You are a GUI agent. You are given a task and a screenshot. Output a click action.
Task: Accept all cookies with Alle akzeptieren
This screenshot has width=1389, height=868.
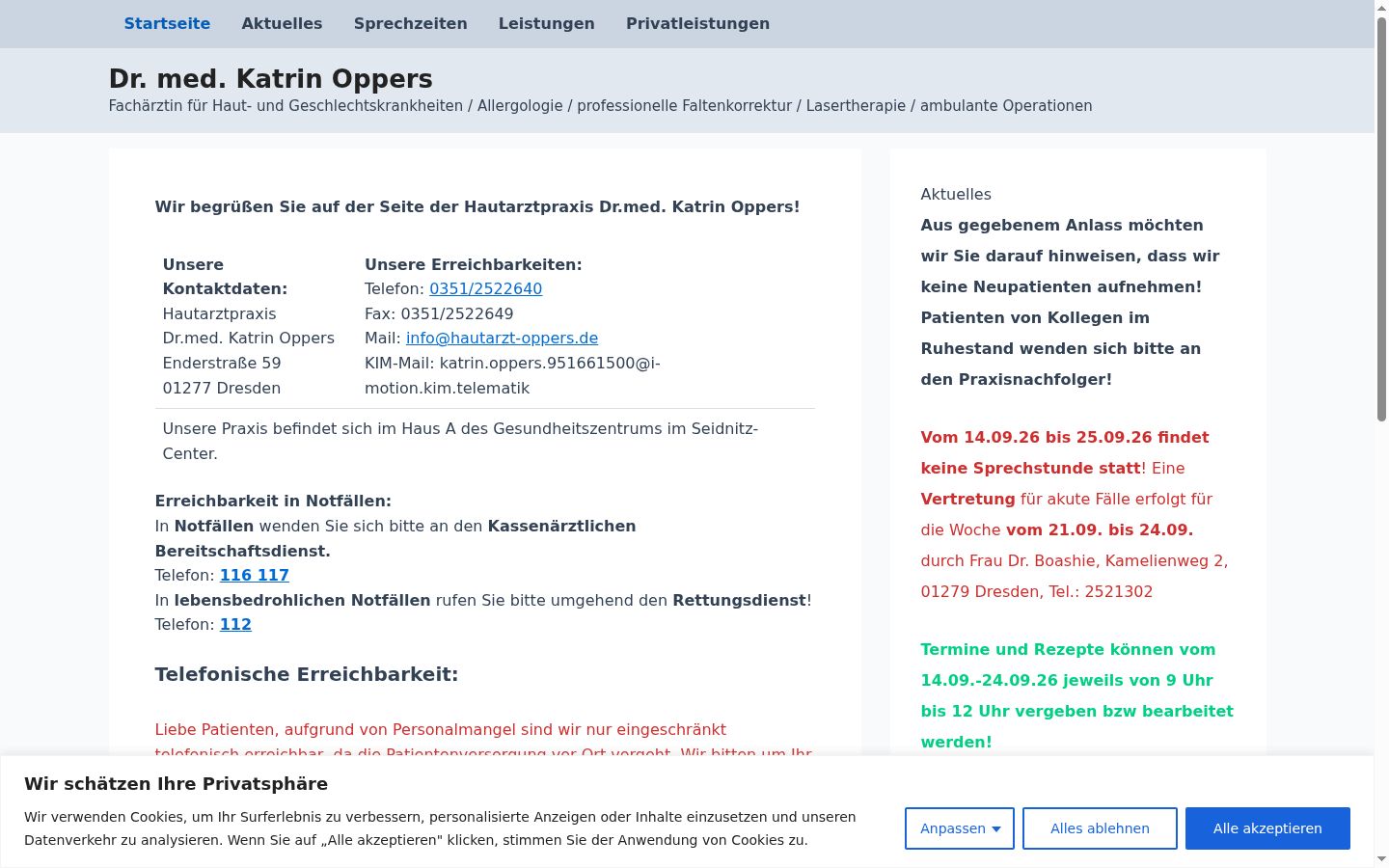(x=1267, y=828)
